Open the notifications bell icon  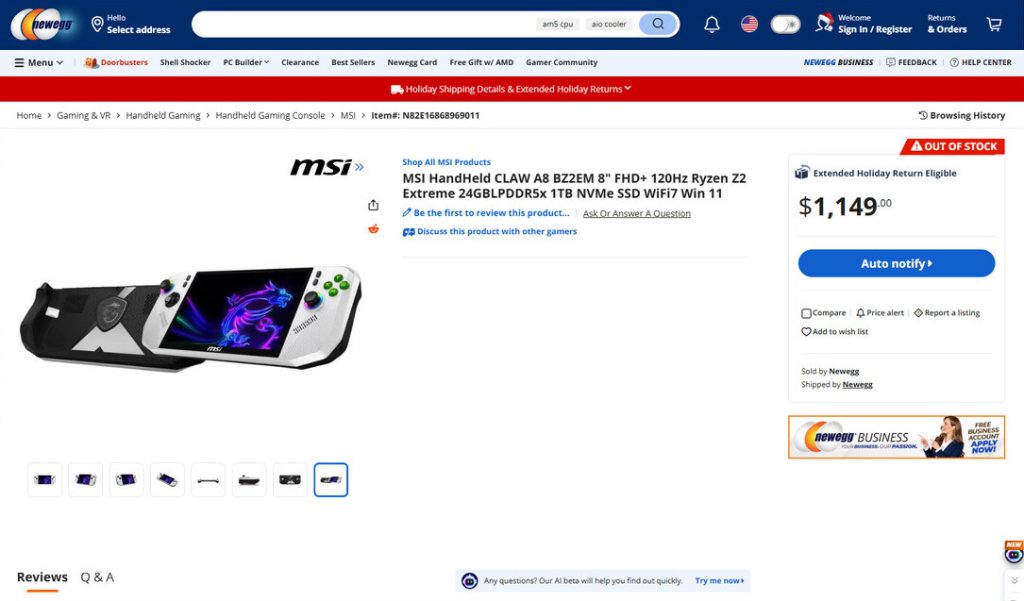[712, 25]
